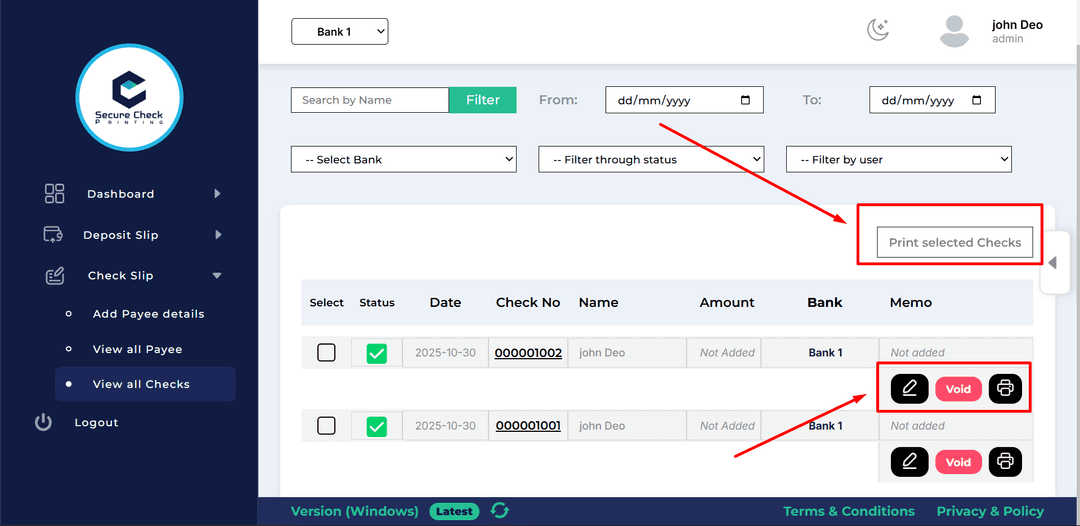
Task: Click edit pencil icon for check 000001001
Action: (909, 461)
